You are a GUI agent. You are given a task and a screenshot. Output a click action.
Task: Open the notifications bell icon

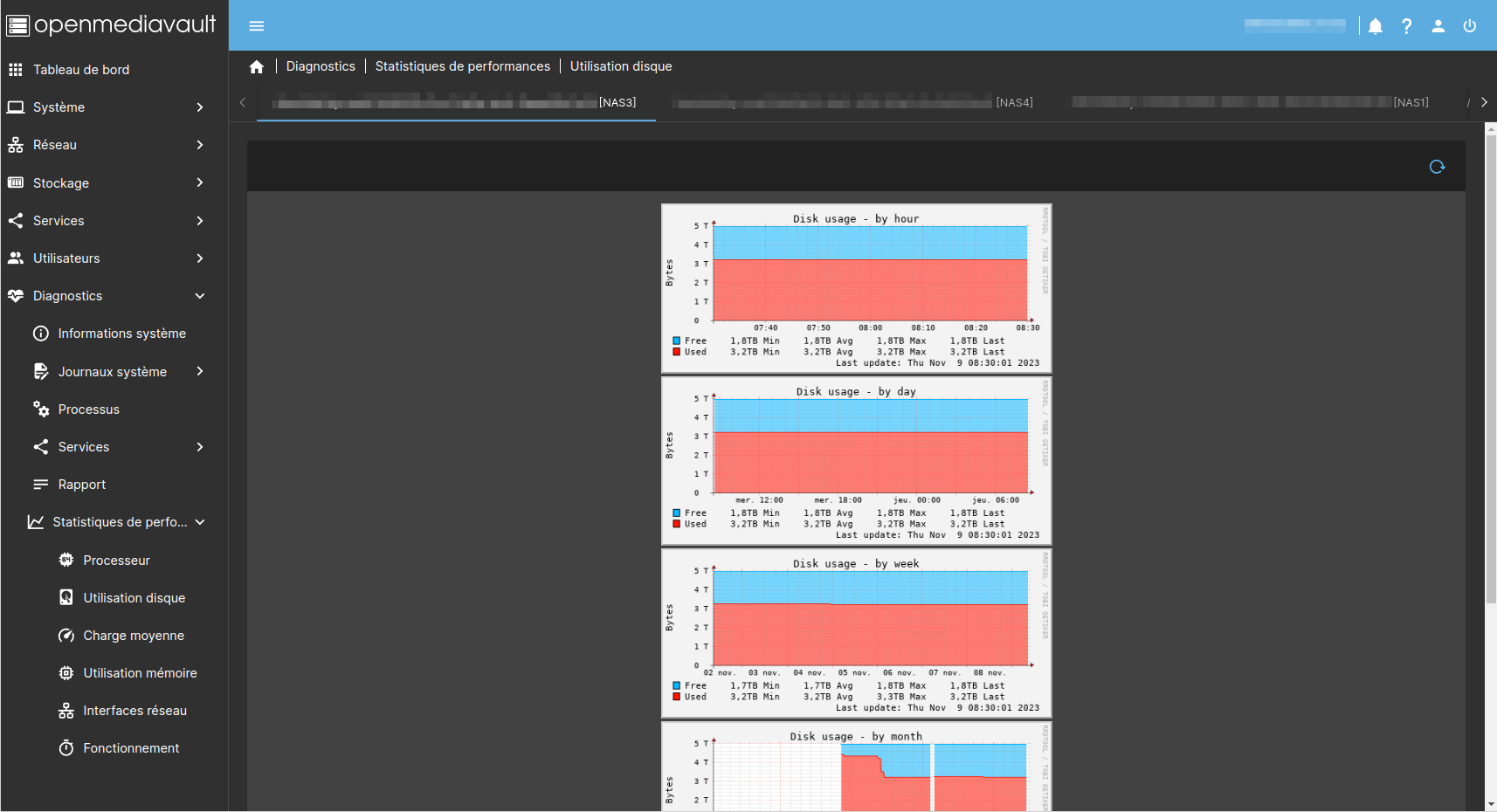[x=1376, y=26]
